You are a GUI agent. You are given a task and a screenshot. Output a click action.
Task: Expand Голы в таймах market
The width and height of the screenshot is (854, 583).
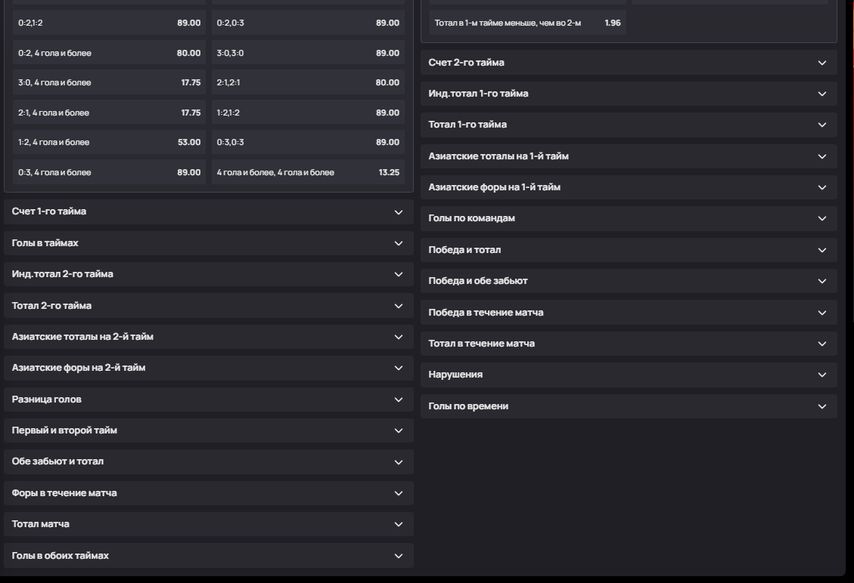point(209,243)
